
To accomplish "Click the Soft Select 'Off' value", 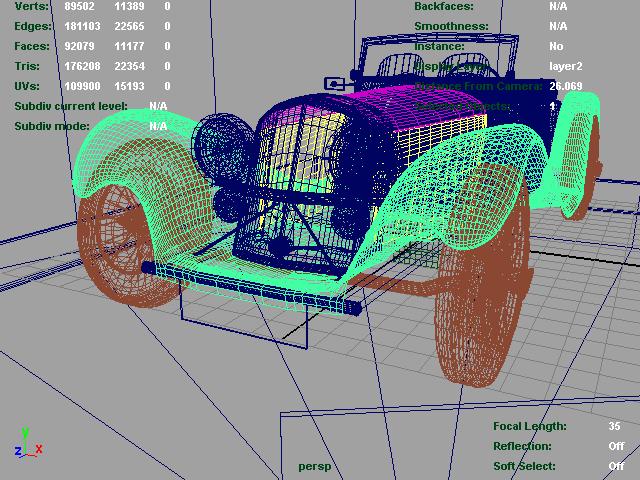I will click(616, 466).
